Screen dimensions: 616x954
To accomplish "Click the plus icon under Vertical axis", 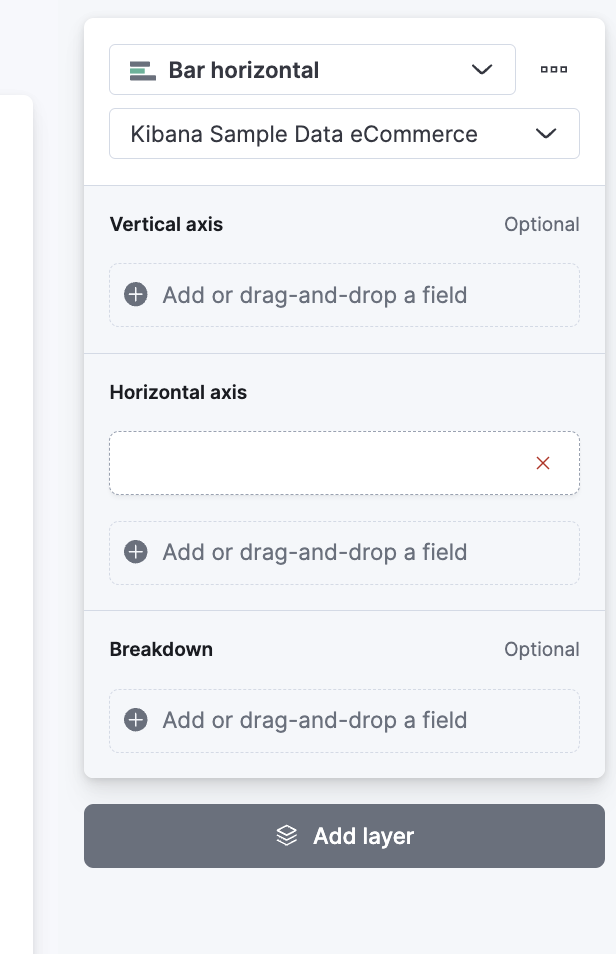I will click(x=136, y=295).
